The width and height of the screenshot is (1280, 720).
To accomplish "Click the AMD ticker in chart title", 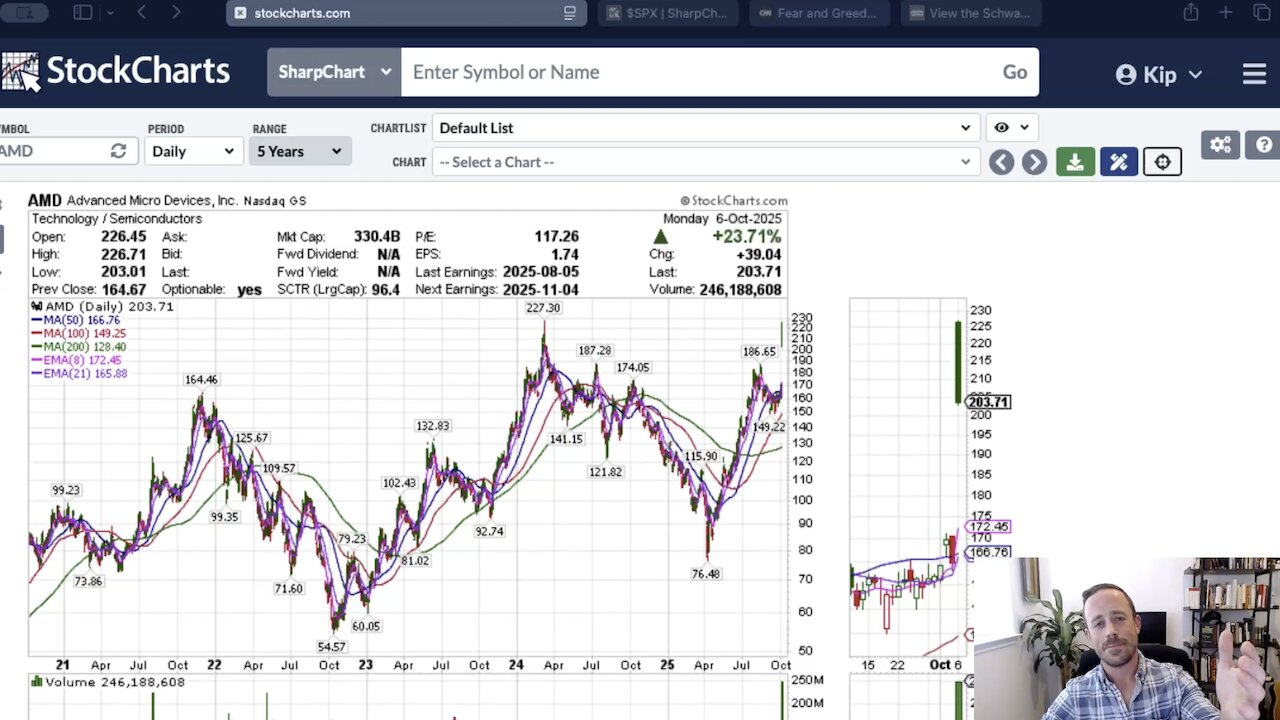I will pos(45,201).
